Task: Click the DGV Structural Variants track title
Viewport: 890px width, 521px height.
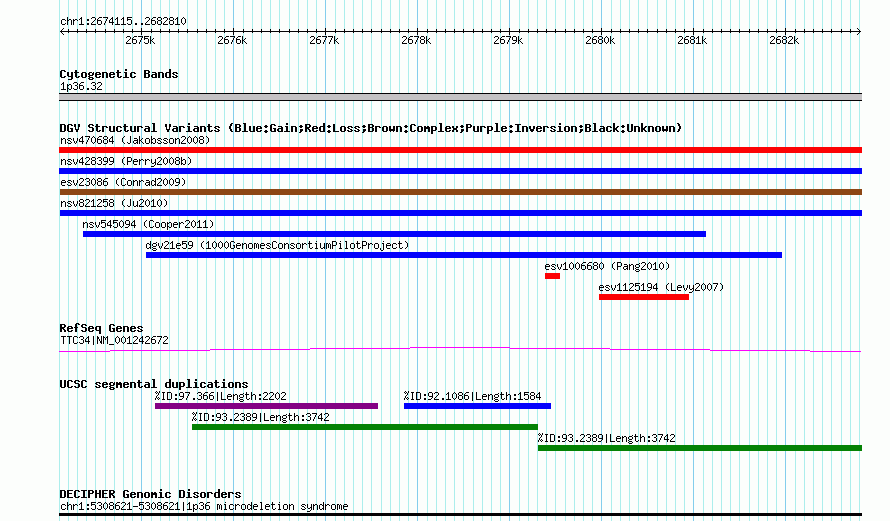Action: click(371, 128)
